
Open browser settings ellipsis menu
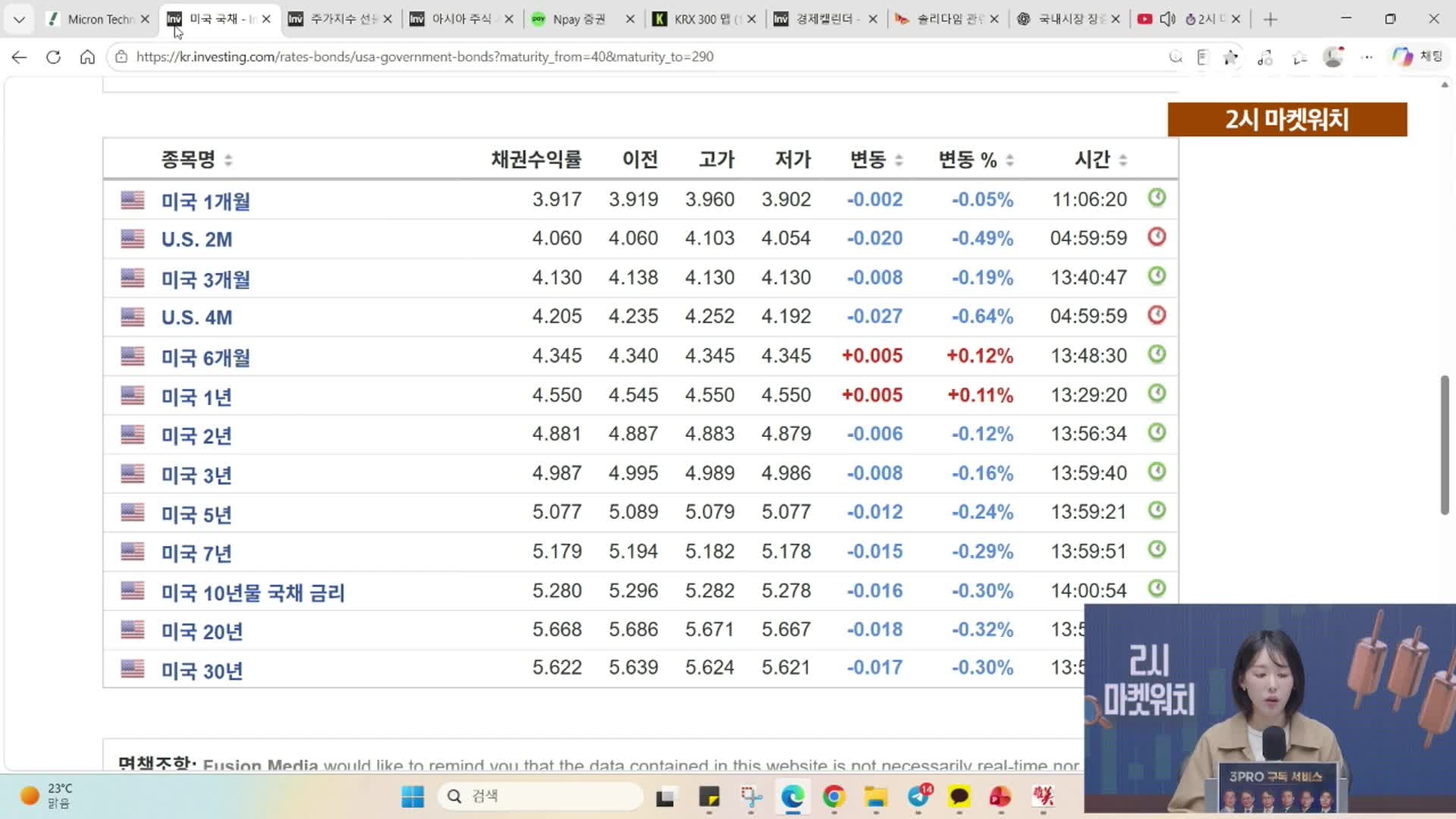click(1367, 57)
